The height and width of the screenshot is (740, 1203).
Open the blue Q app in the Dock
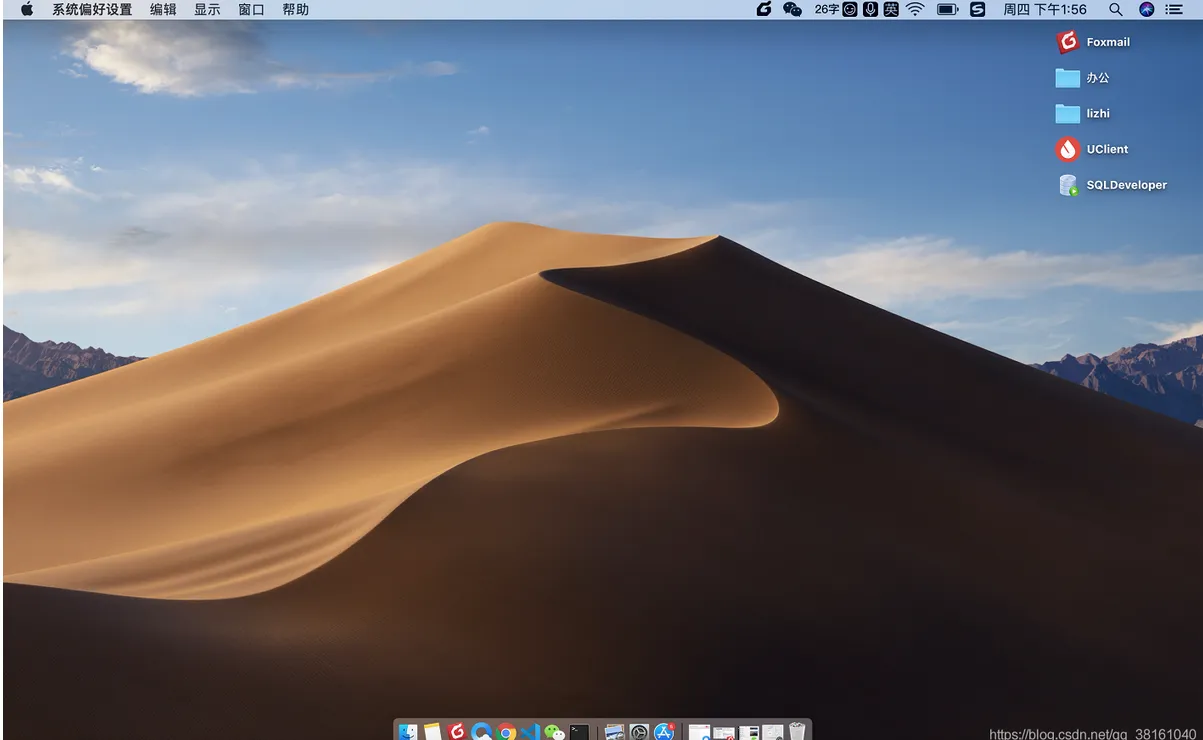pyautogui.click(x=482, y=732)
